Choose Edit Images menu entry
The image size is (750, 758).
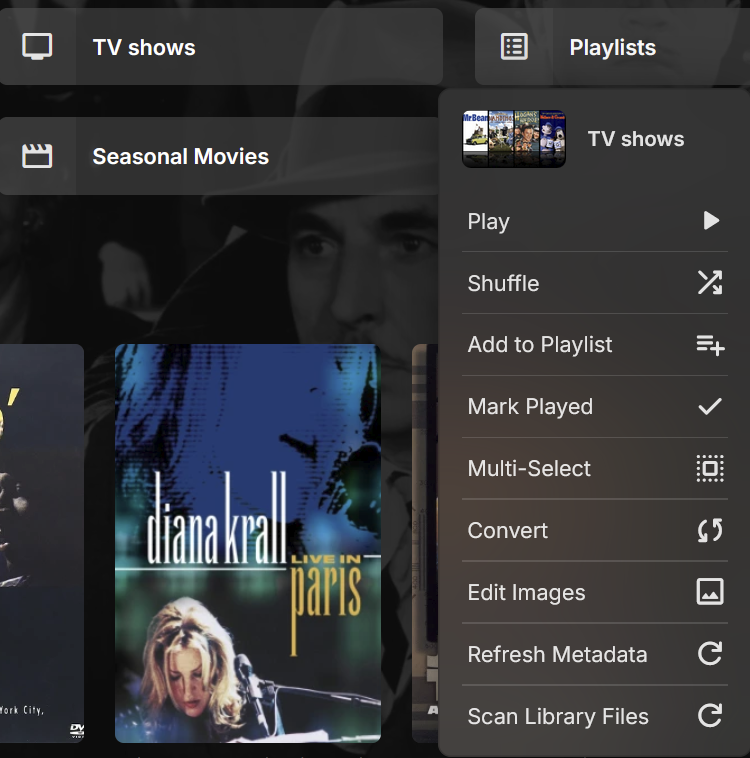[595, 592]
